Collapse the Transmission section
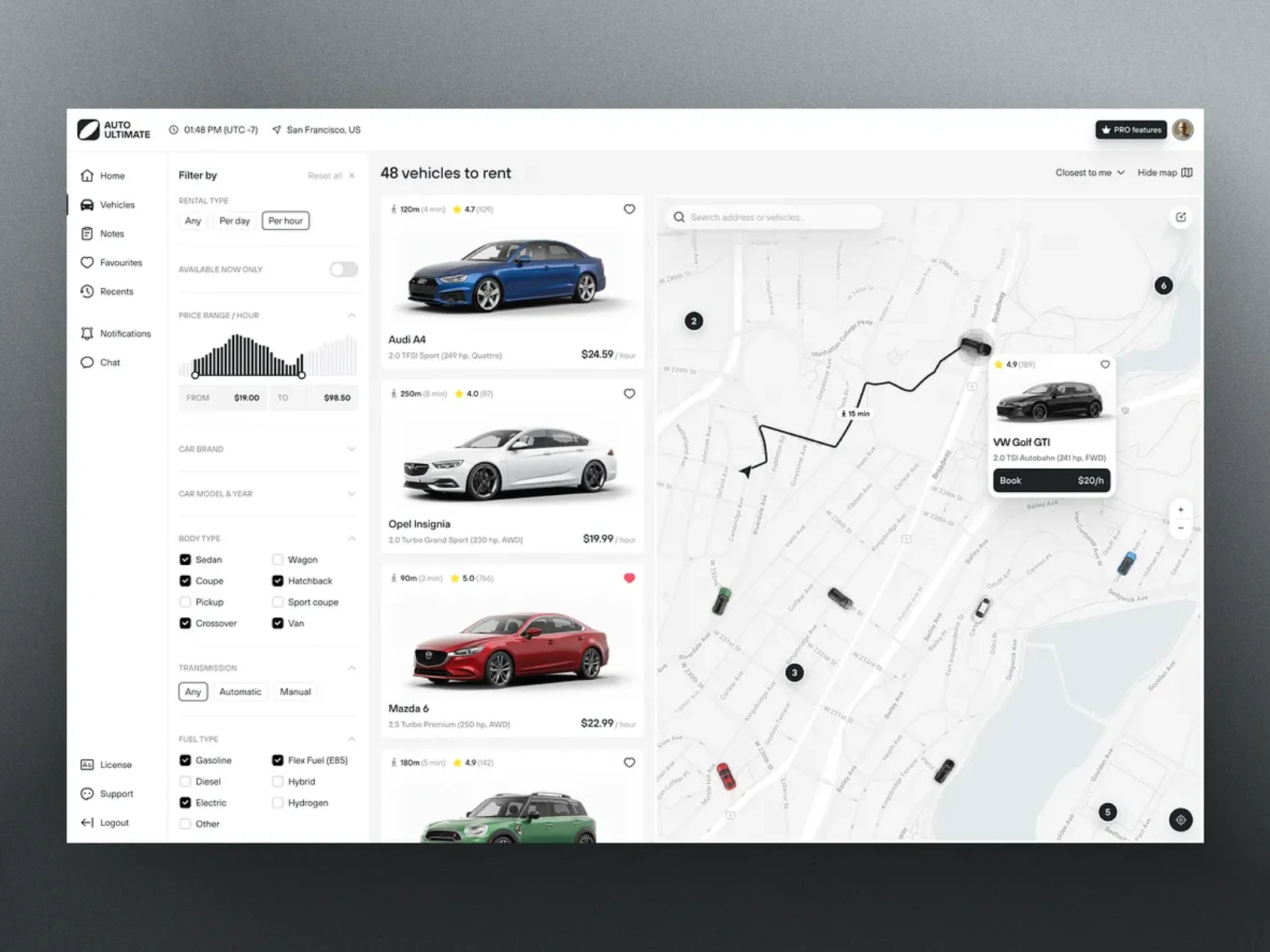 click(x=352, y=668)
